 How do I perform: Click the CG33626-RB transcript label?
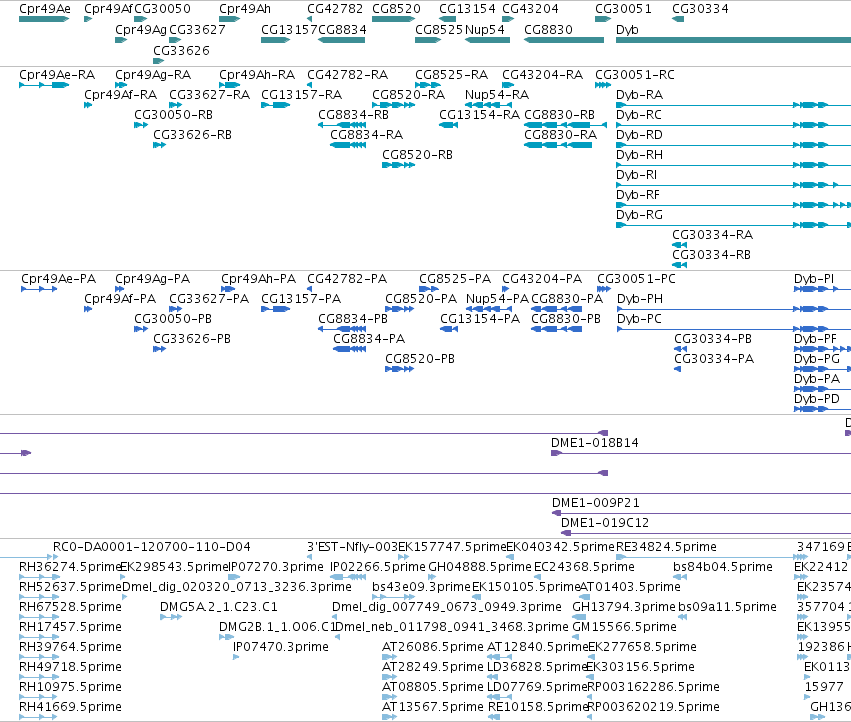192,135
